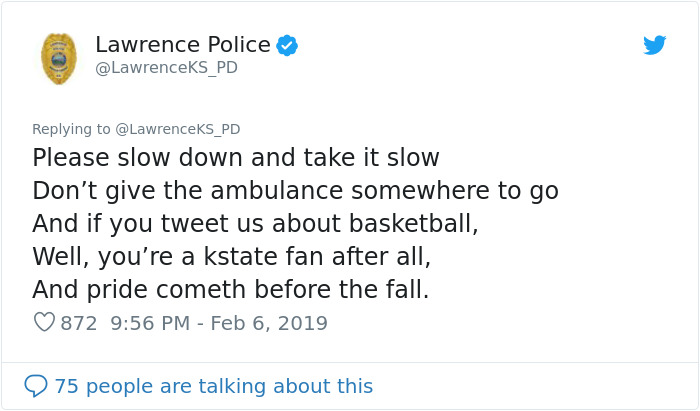700x411 pixels.
Task: Click the blue speech bubble icon
Action: point(36,385)
